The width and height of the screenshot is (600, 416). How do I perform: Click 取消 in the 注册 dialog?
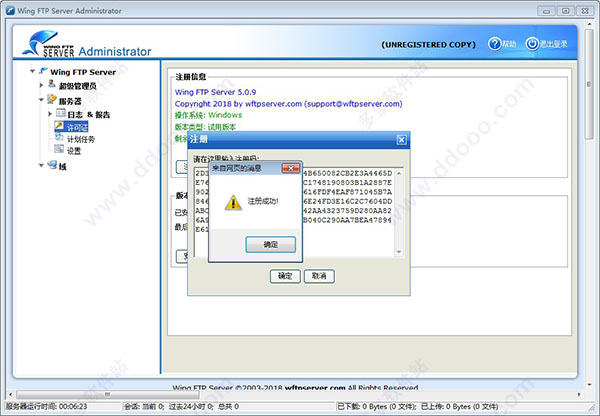point(319,276)
